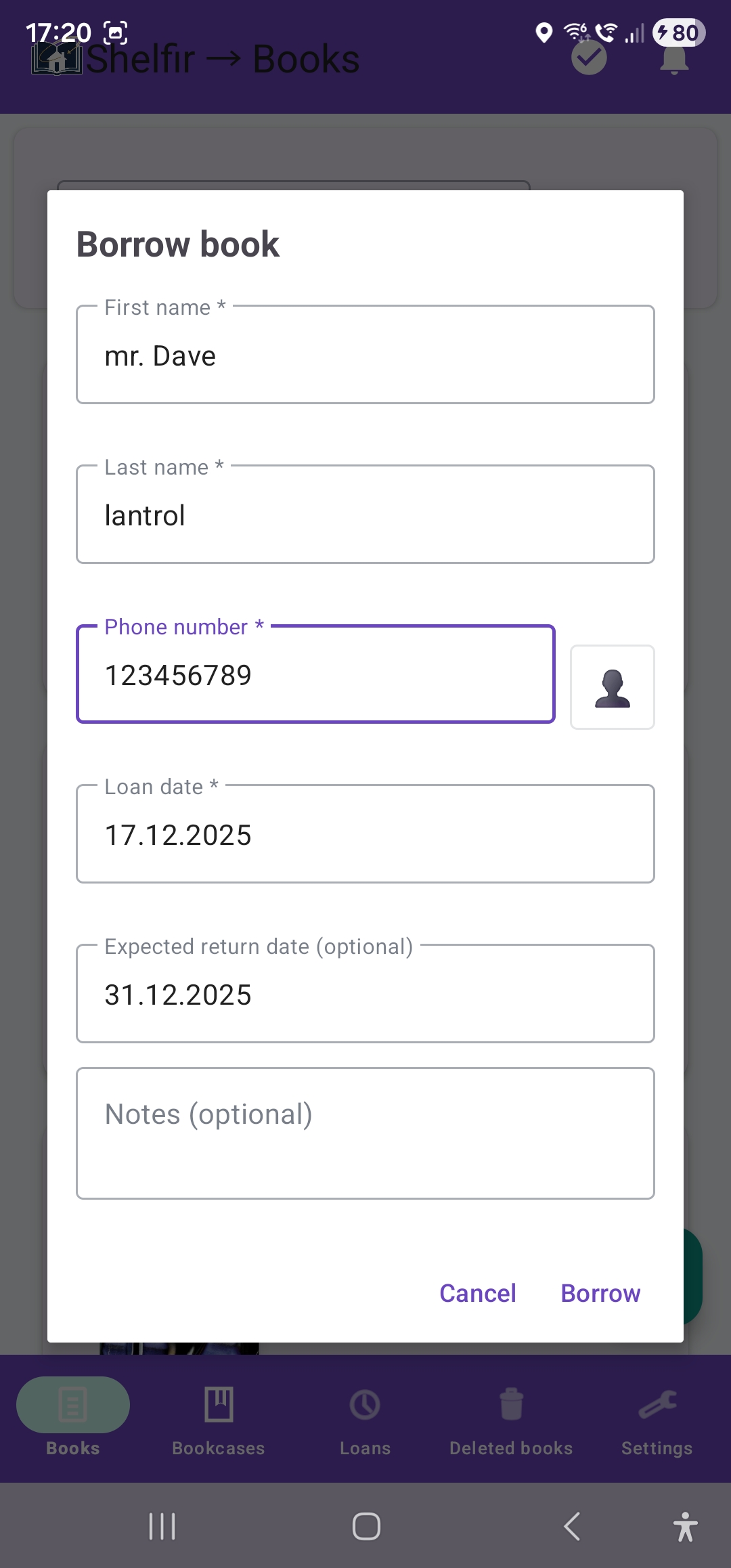Tap the Notes optional field
The image size is (731, 1568).
(x=365, y=1133)
